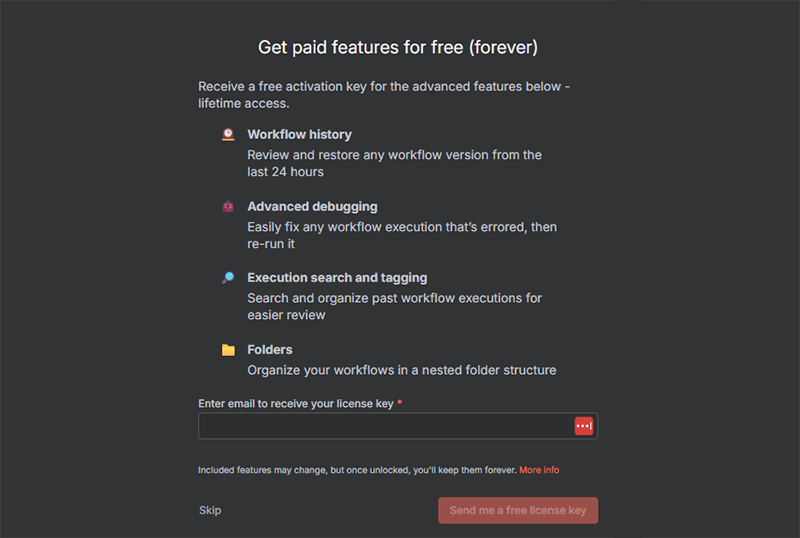Click the Folders feature heading

pyautogui.click(x=270, y=350)
